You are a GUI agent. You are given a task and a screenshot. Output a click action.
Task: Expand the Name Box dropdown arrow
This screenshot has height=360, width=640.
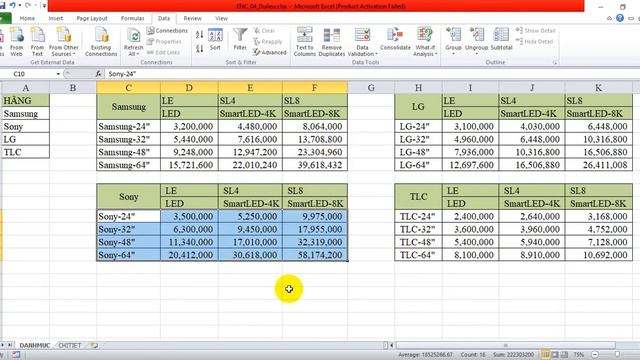click(58, 74)
